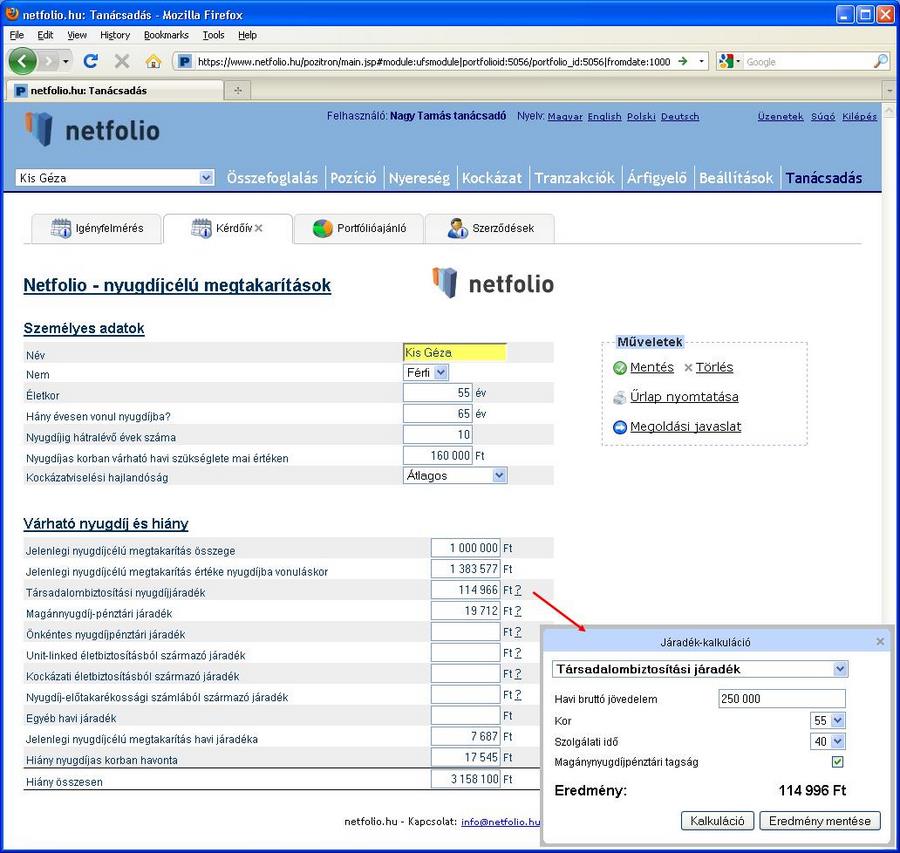Open the back history dropdown arrow
The width and height of the screenshot is (900, 853).
pos(66,61)
